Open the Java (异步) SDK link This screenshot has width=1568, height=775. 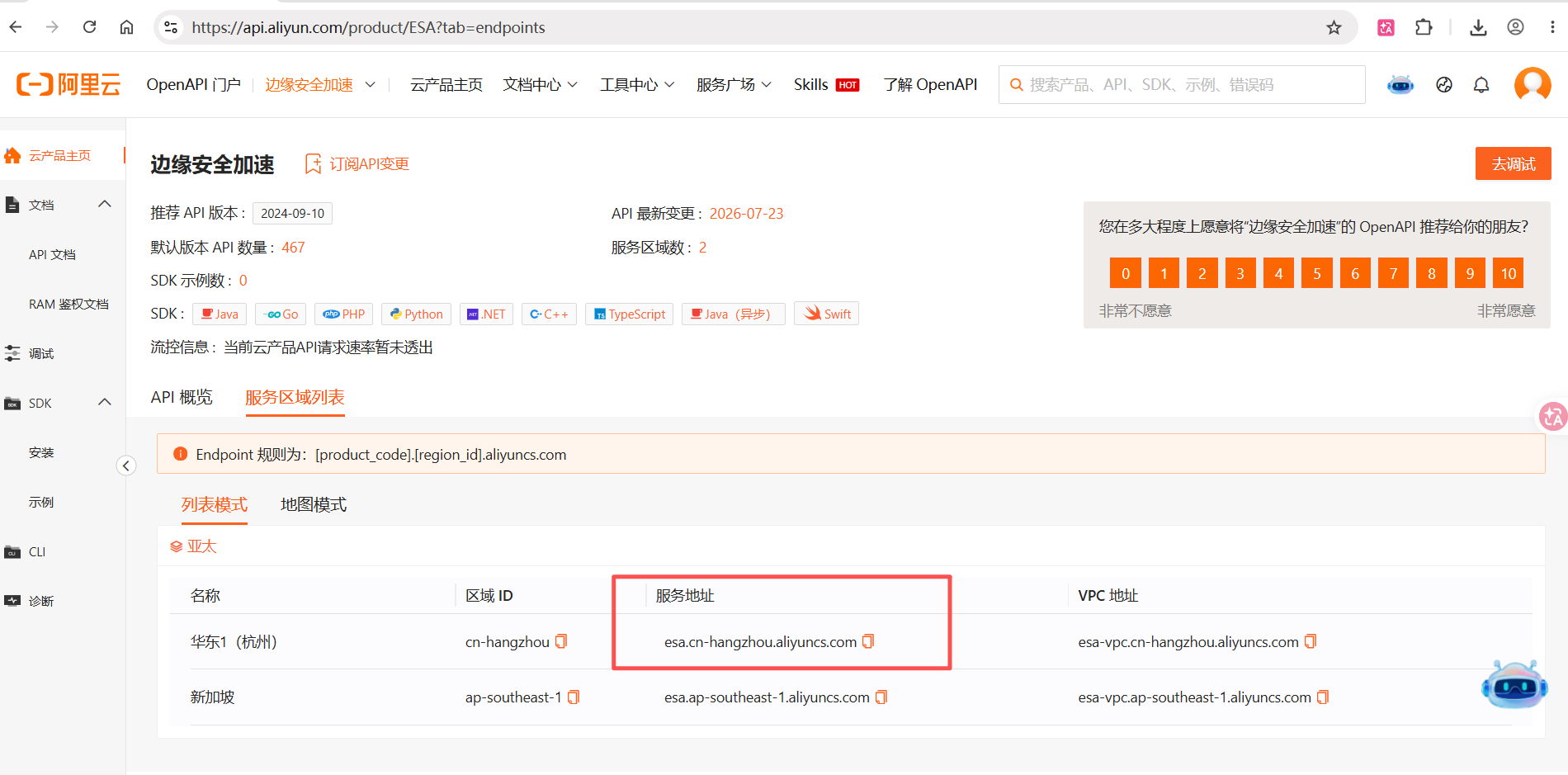tap(734, 314)
